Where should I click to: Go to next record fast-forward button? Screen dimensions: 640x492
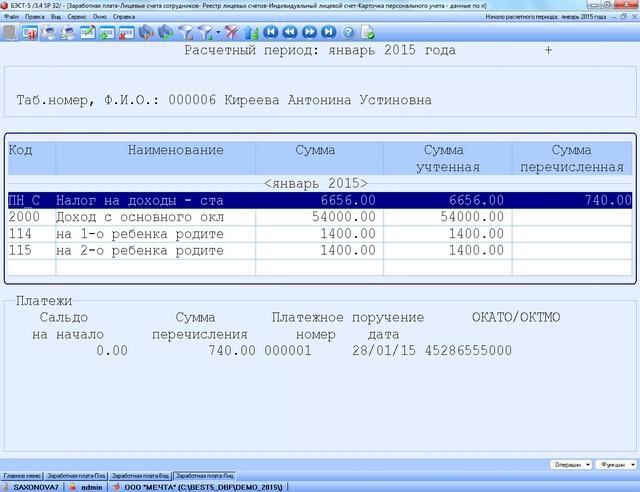point(309,32)
